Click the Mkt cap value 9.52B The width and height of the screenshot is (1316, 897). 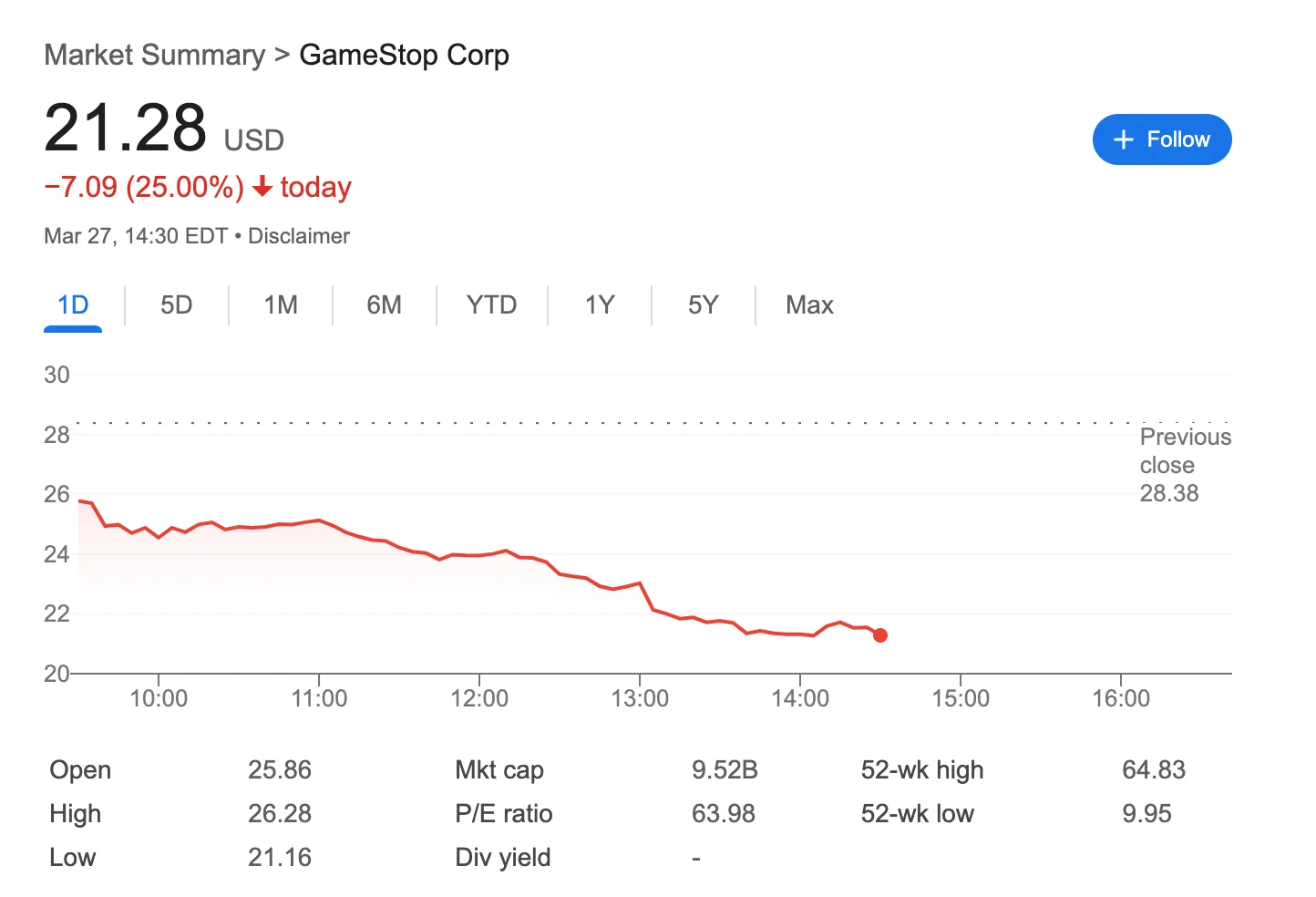click(x=725, y=769)
